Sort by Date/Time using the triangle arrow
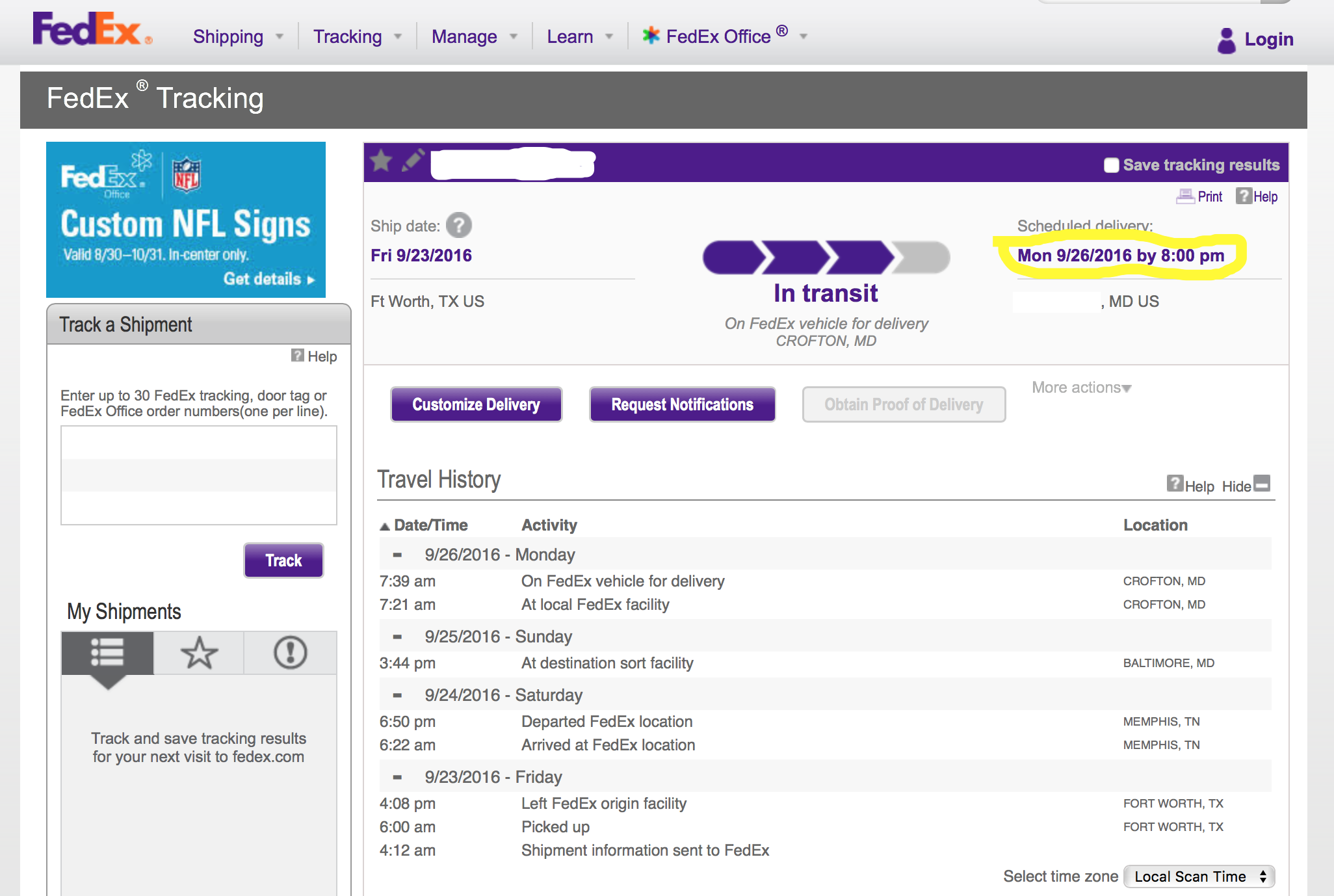Image resolution: width=1334 pixels, height=896 pixels. click(x=385, y=526)
